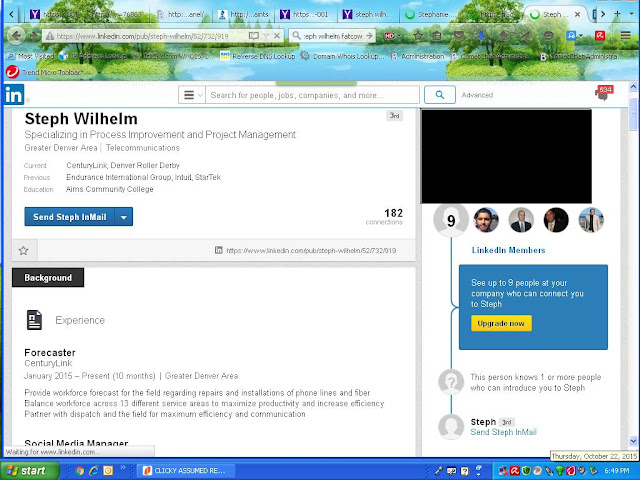This screenshot has width=640, height=480.
Task: Launch Internet Explorer from quick launch
Action: pyautogui.click(x=94, y=471)
